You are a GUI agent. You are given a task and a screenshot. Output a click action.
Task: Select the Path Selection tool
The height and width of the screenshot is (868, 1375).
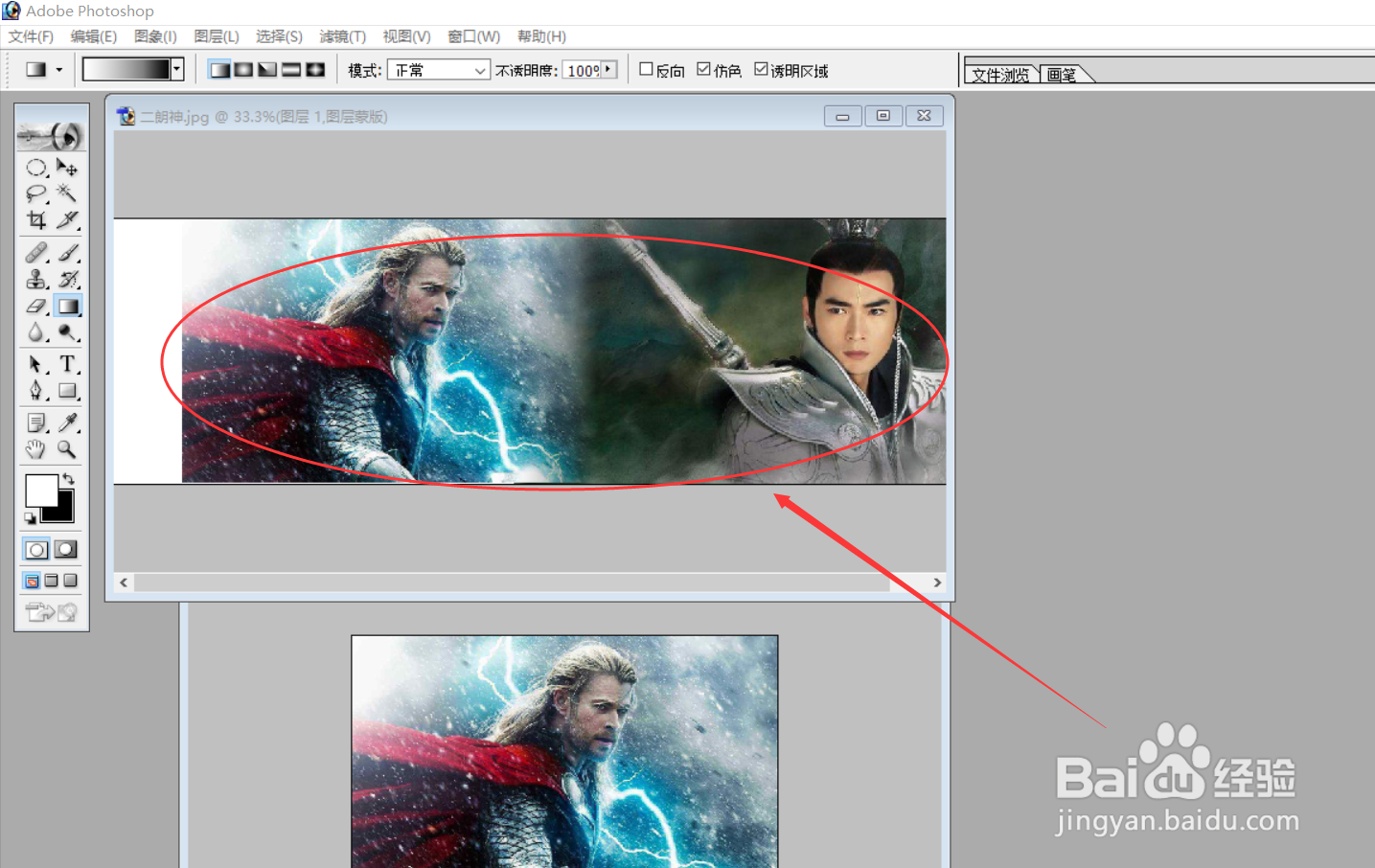[36, 364]
